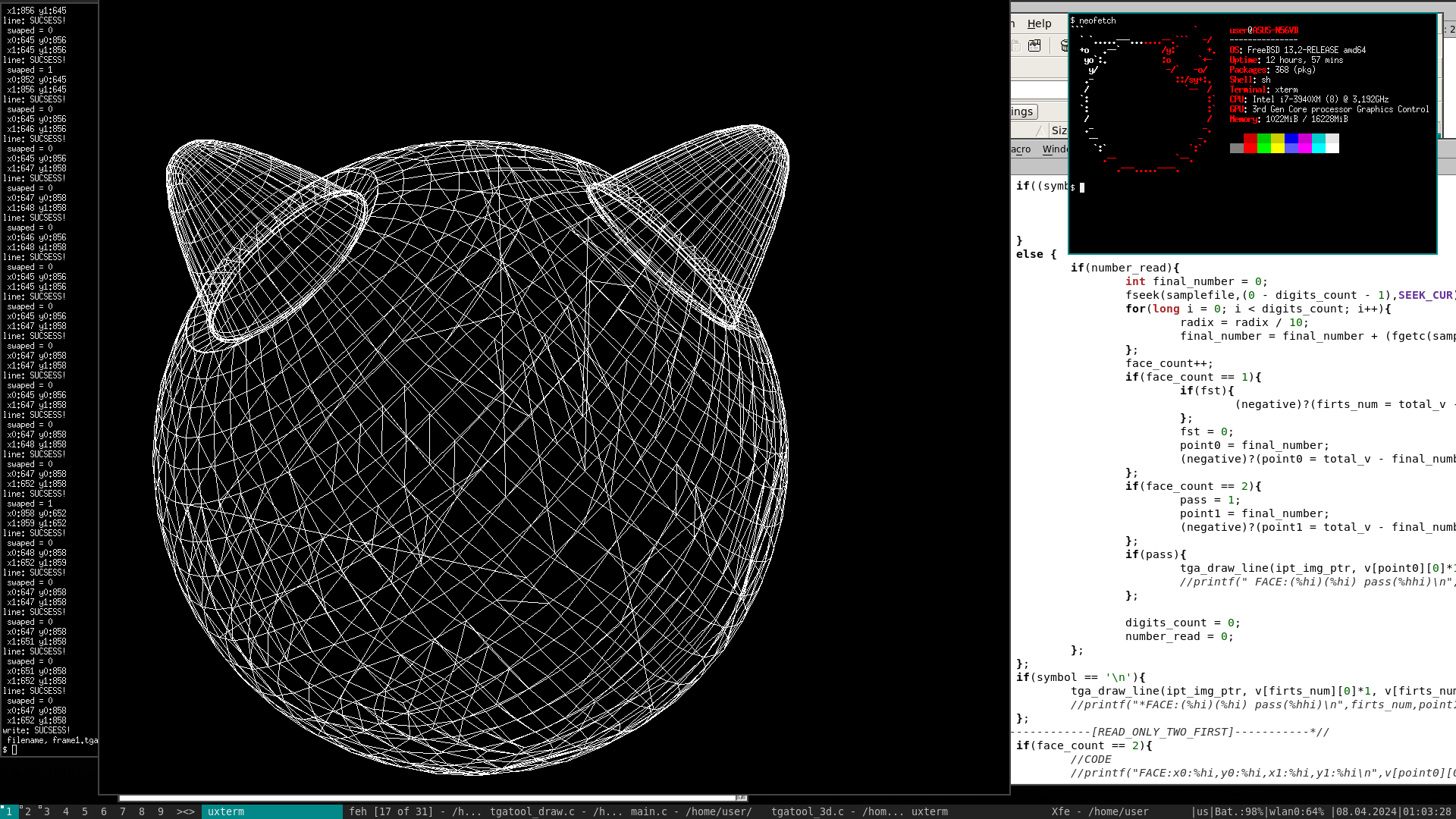This screenshot has height=819, width=1456.
Task: Click the '//CODE' comment line
Action: click(x=1090, y=759)
